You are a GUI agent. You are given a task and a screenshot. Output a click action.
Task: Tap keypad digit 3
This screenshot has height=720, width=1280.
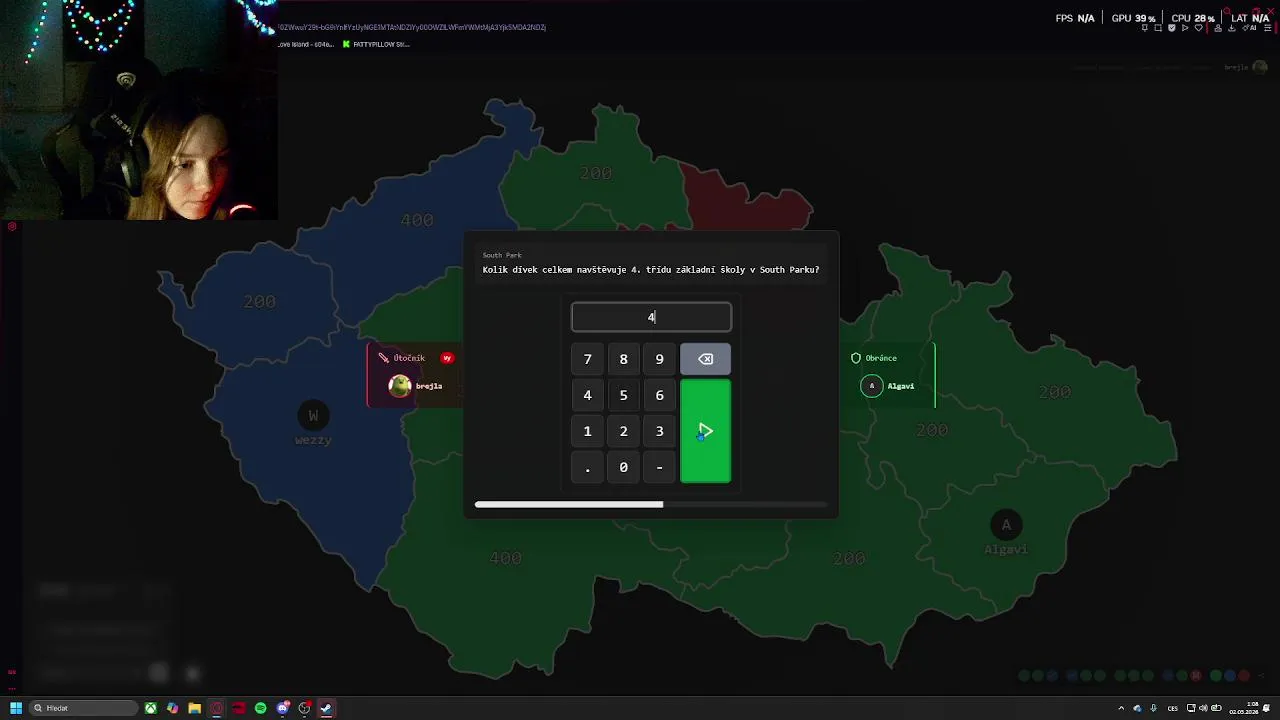click(x=659, y=431)
